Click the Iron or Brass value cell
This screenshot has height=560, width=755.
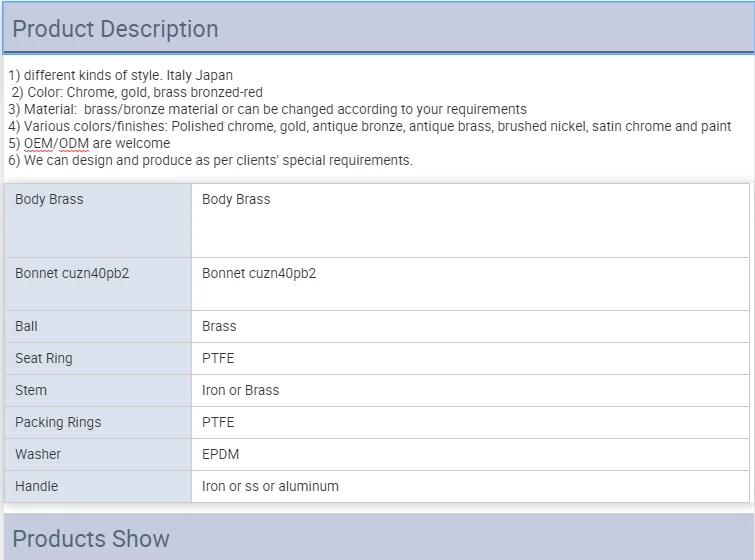click(240, 390)
